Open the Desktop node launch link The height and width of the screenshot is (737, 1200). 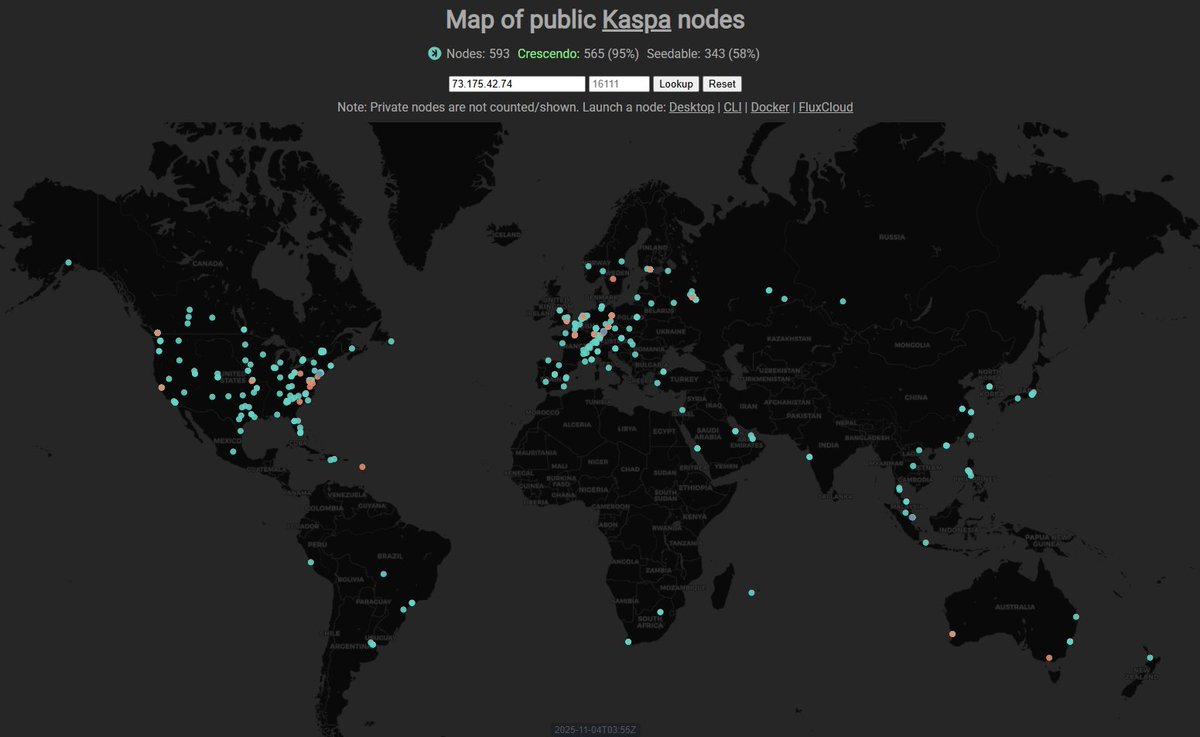[692, 107]
